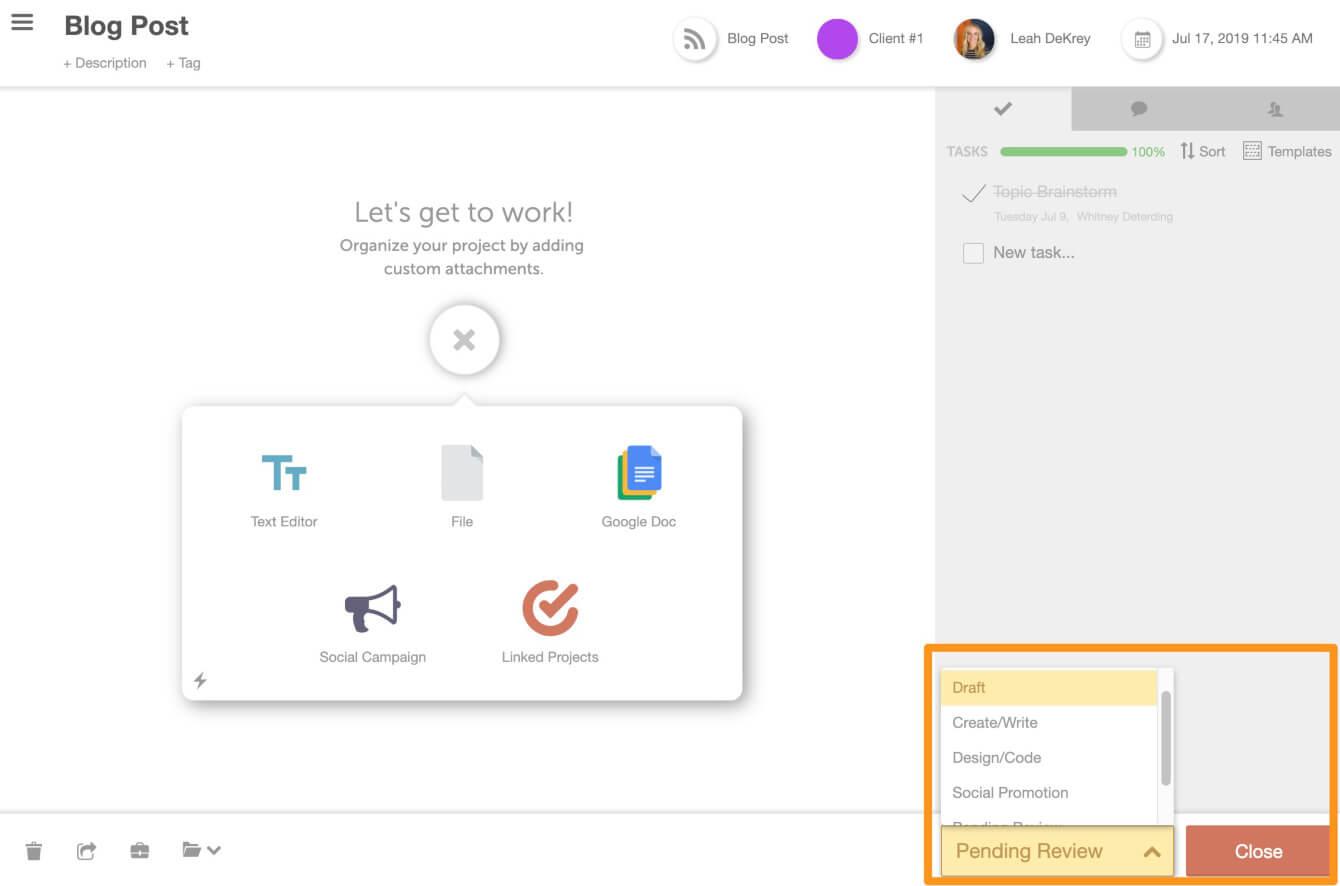The height and width of the screenshot is (886, 1340).
Task: Click the status list scrollbar
Action: point(1165,737)
